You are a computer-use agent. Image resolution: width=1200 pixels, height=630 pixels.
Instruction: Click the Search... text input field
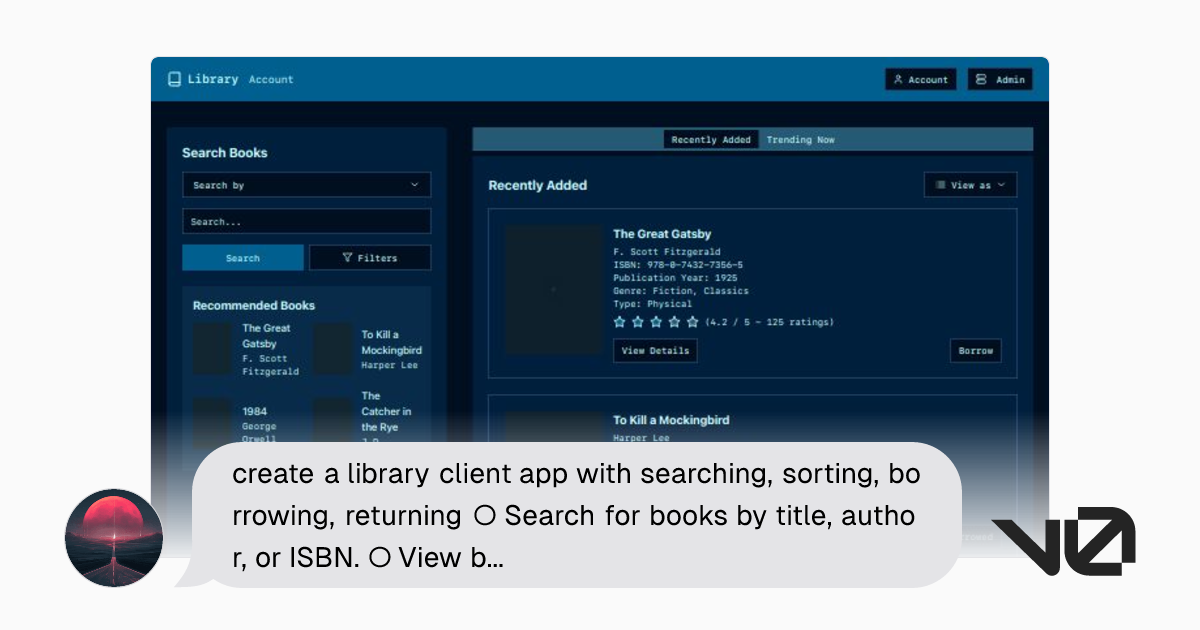click(x=306, y=221)
